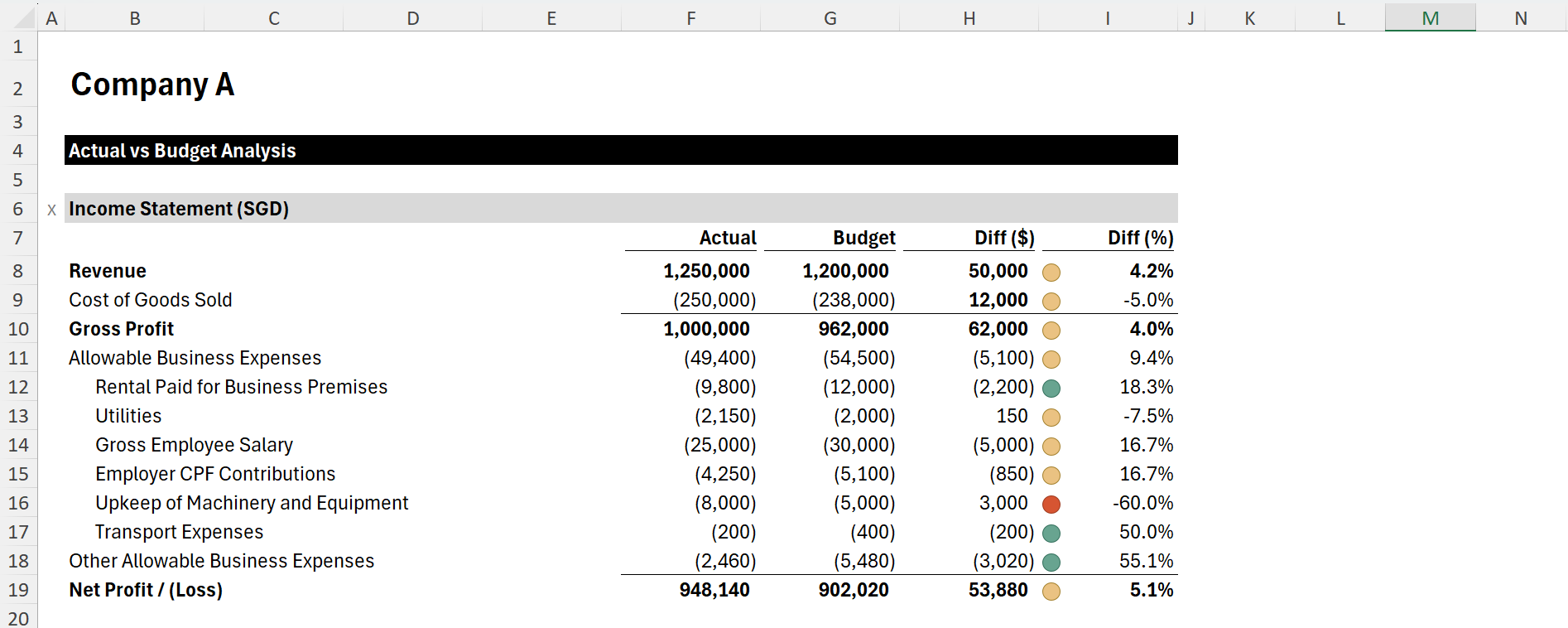
Task: Click the 50.0% transport variance cell
Action: pos(1147,532)
